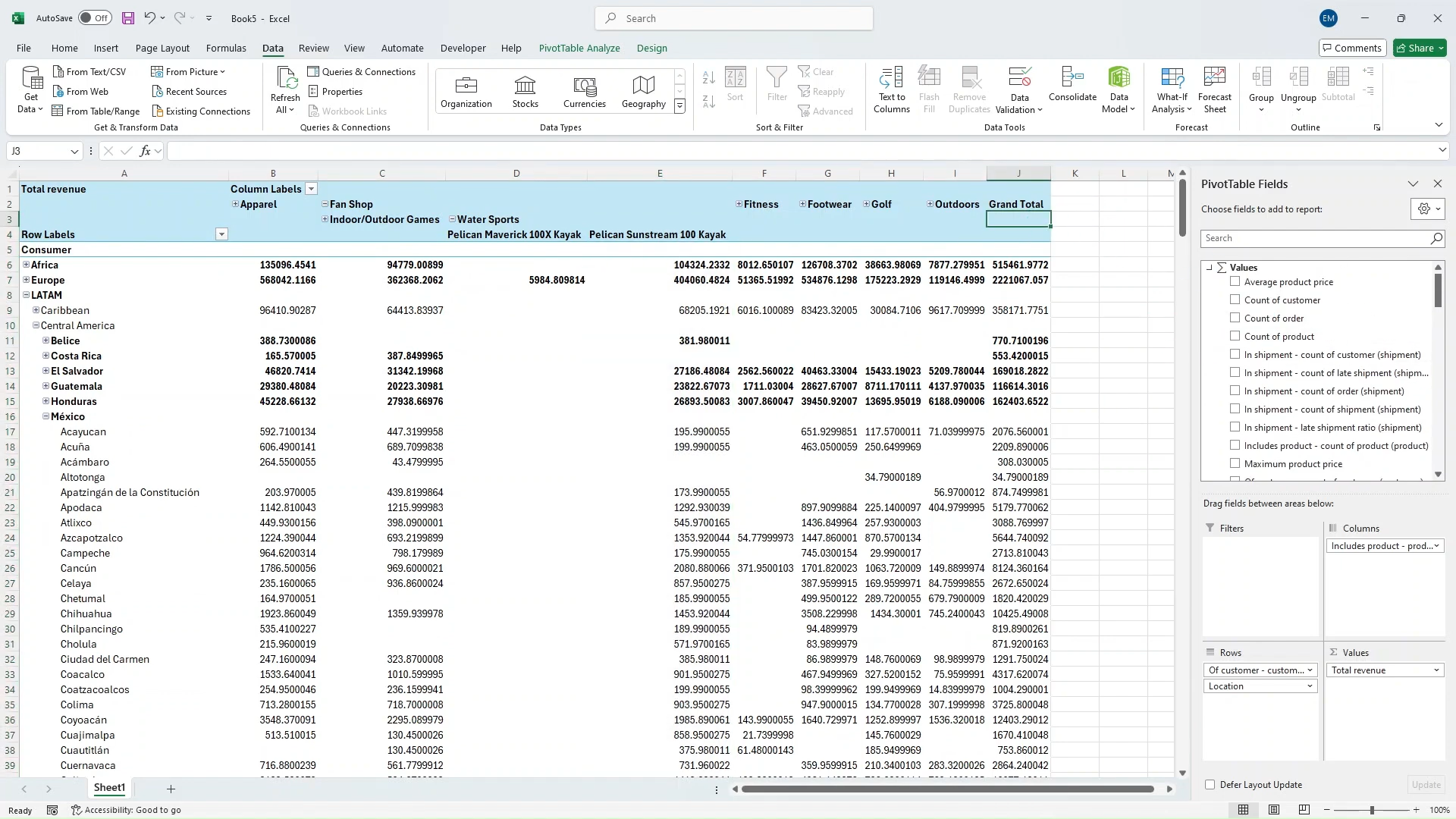The height and width of the screenshot is (819, 1456).
Task: Open the Formulas ribbon tab
Action: [226, 48]
